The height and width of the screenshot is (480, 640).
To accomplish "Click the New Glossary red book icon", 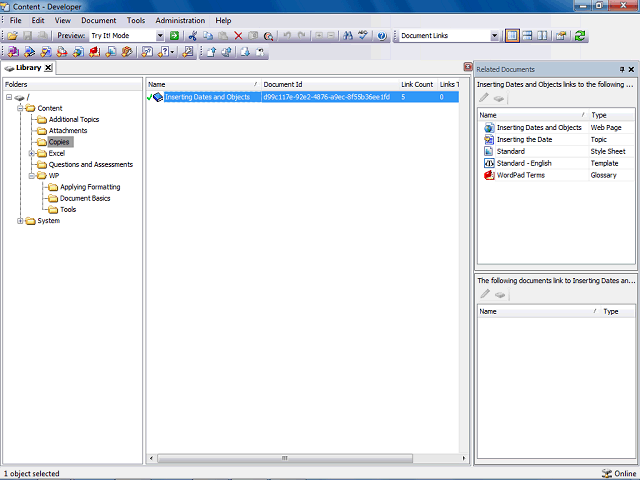I will point(95,52).
